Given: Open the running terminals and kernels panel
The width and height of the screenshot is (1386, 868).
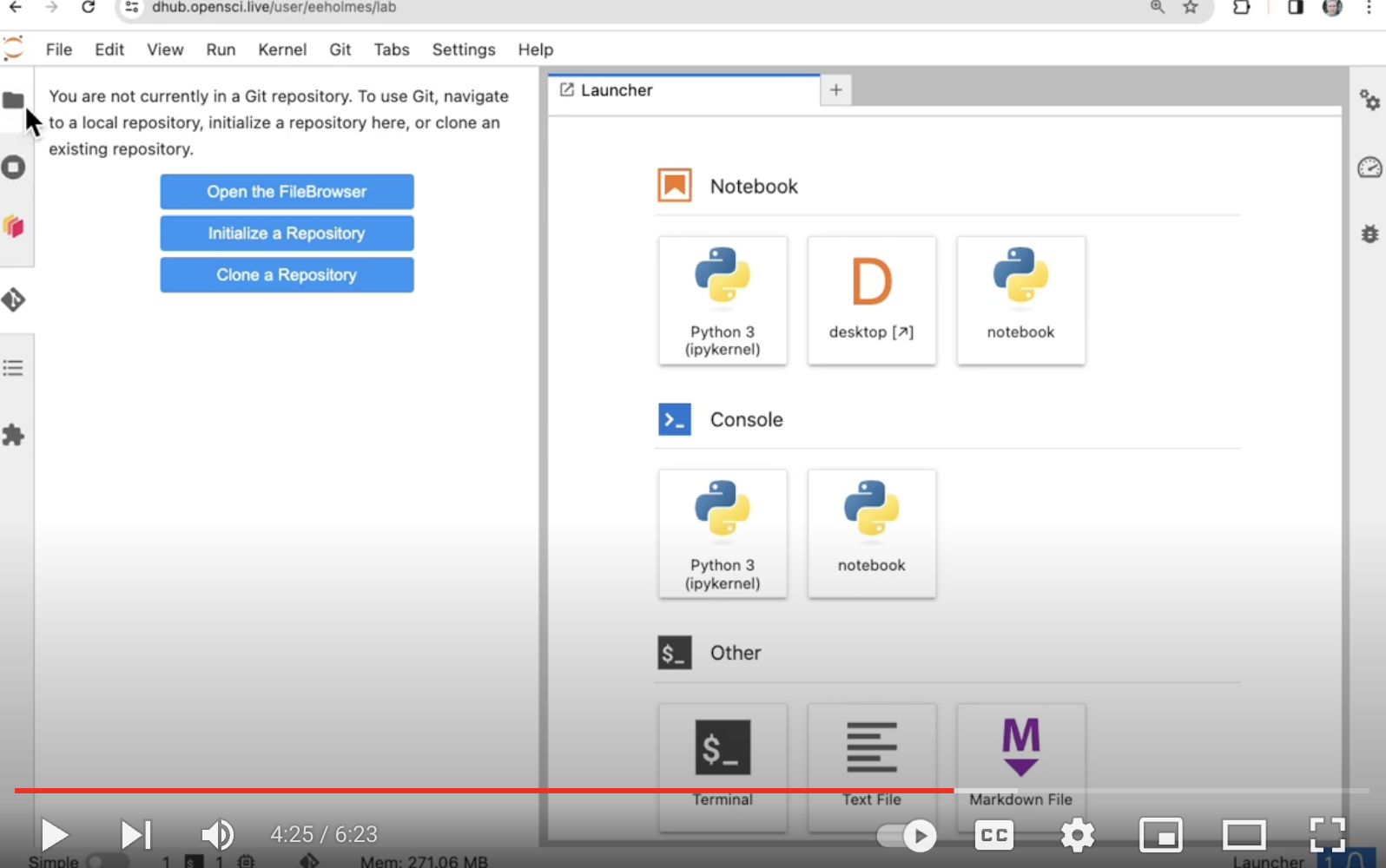Looking at the screenshot, I should pyautogui.click(x=13, y=167).
